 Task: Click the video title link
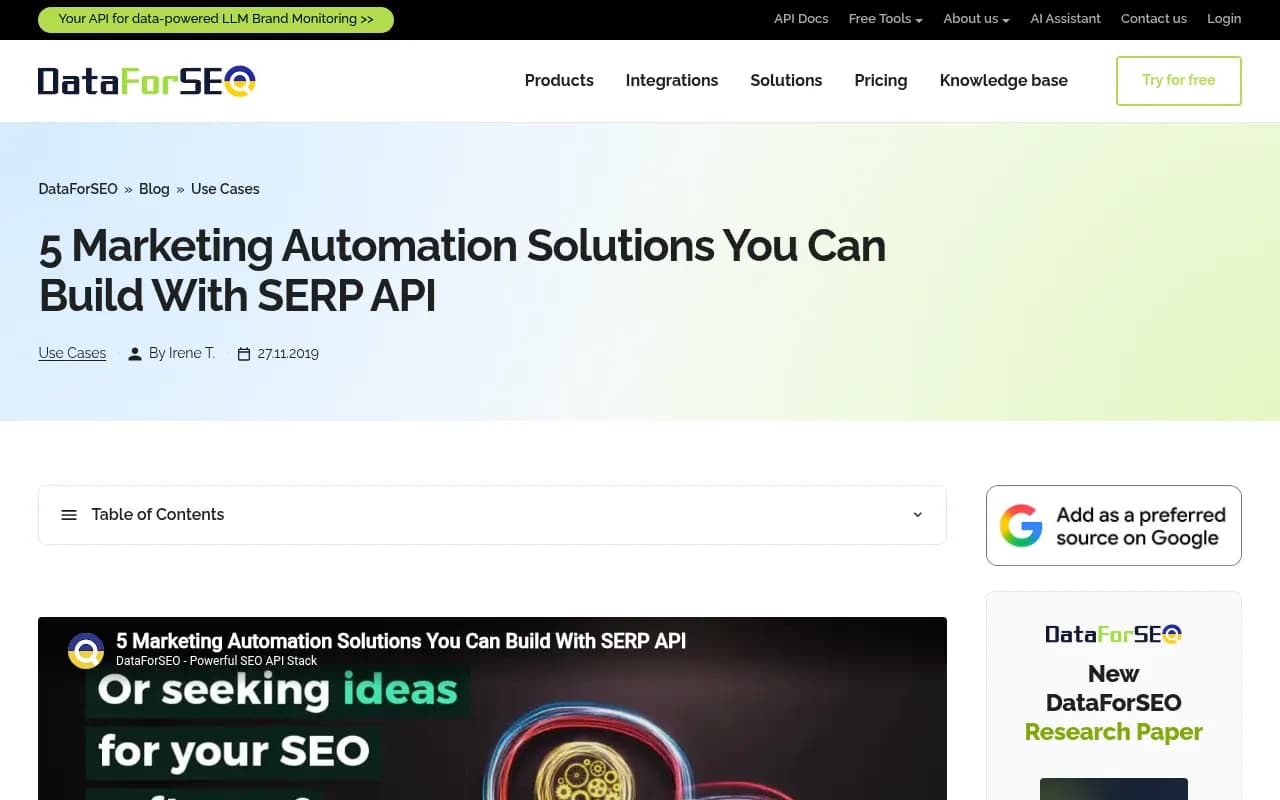401,641
